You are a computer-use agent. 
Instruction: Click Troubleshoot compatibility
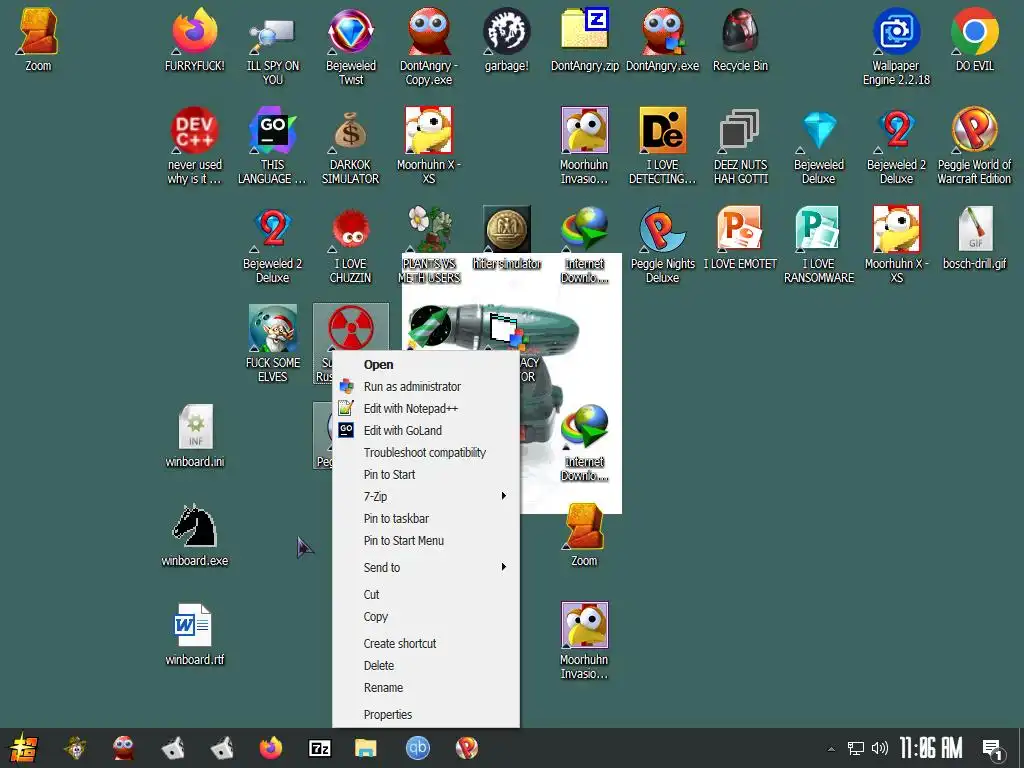(426, 453)
